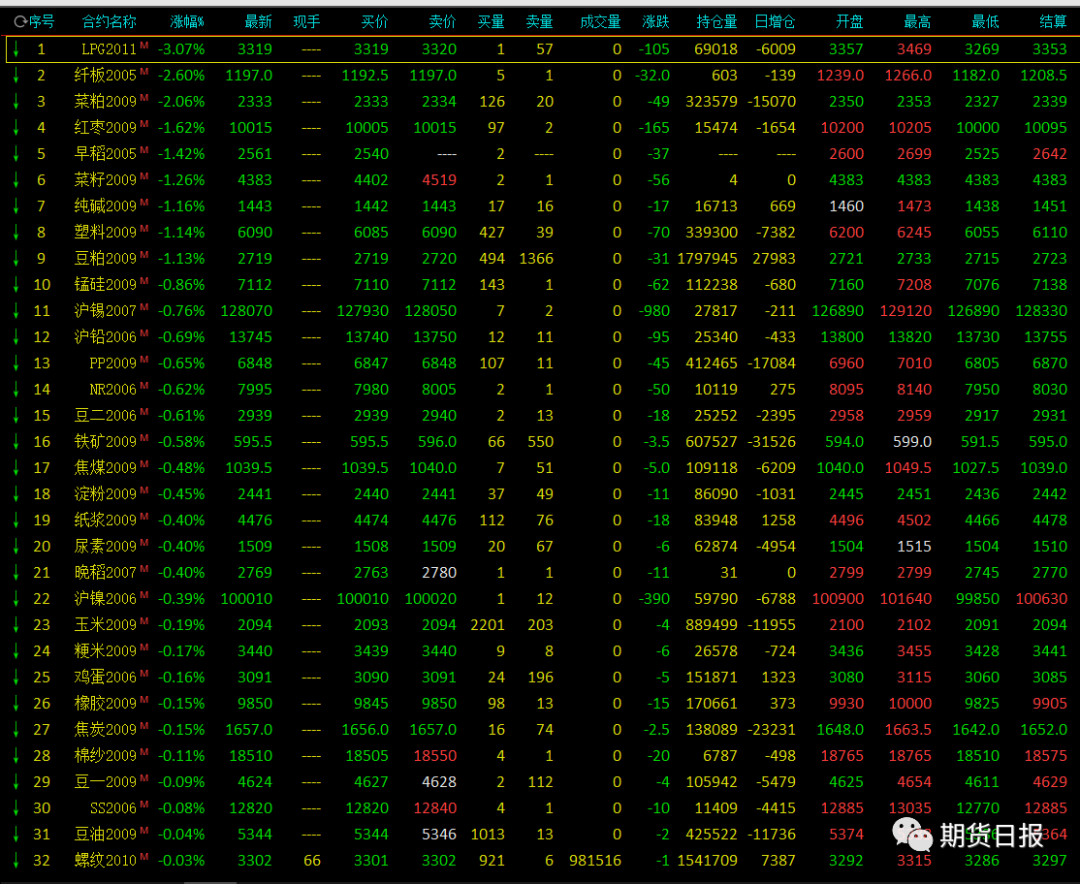Click 持仓量 value 1797945 for 豆粕2009
The width and height of the screenshot is (1080, 884).
(x=707, y=259)
